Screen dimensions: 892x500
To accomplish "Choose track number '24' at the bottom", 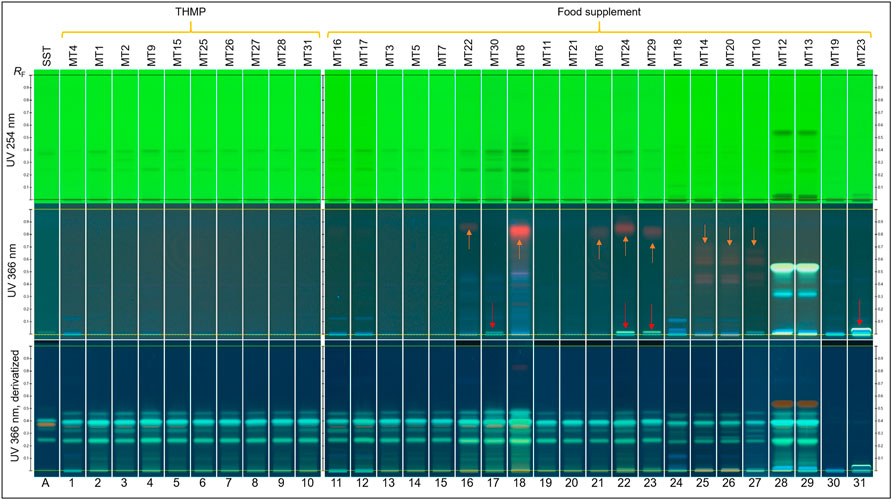I will (677, 484).
